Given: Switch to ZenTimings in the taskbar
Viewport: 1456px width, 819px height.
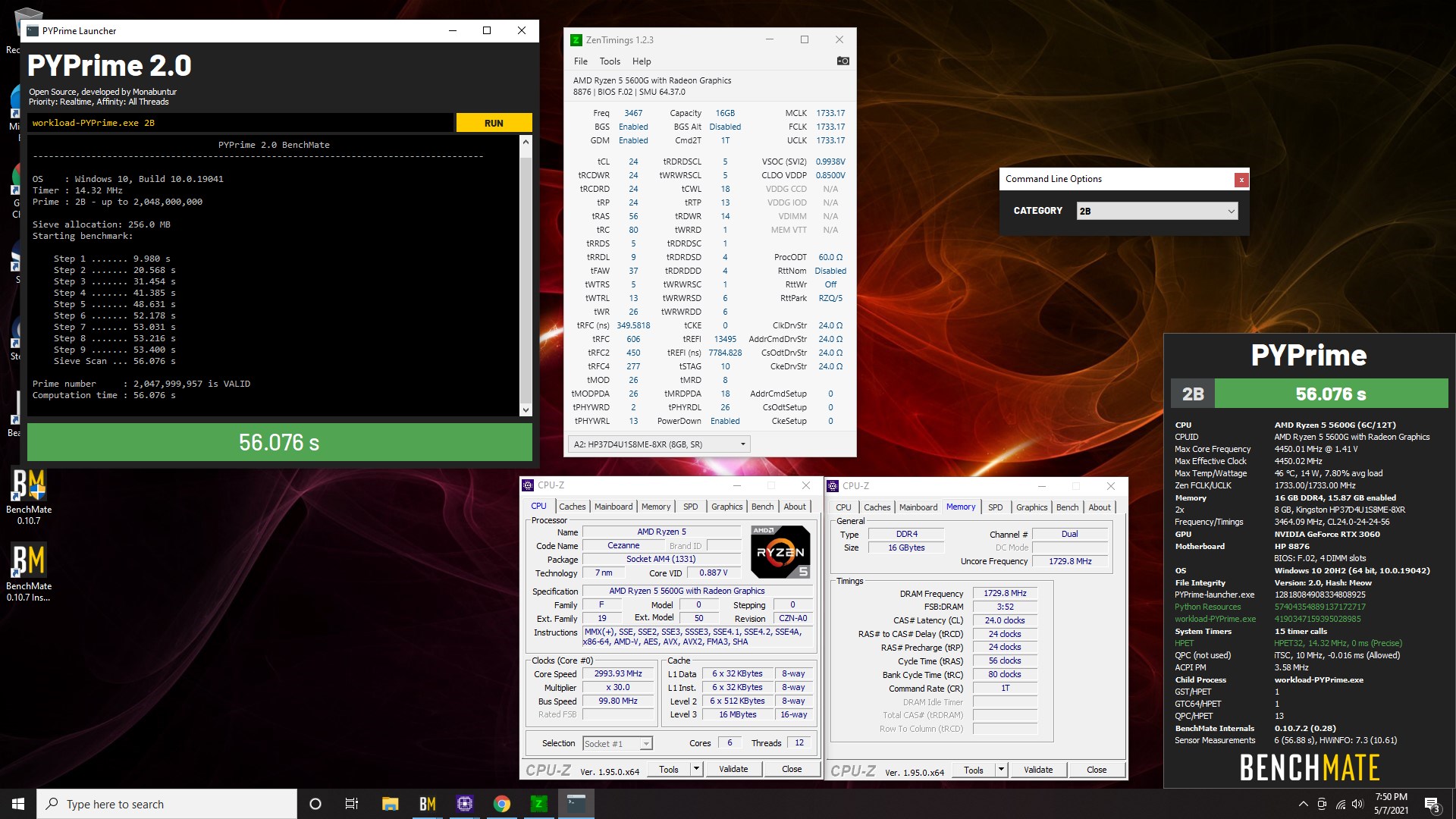Looking at the screenshot, I should pyautogui.click(x=539, y=804).
